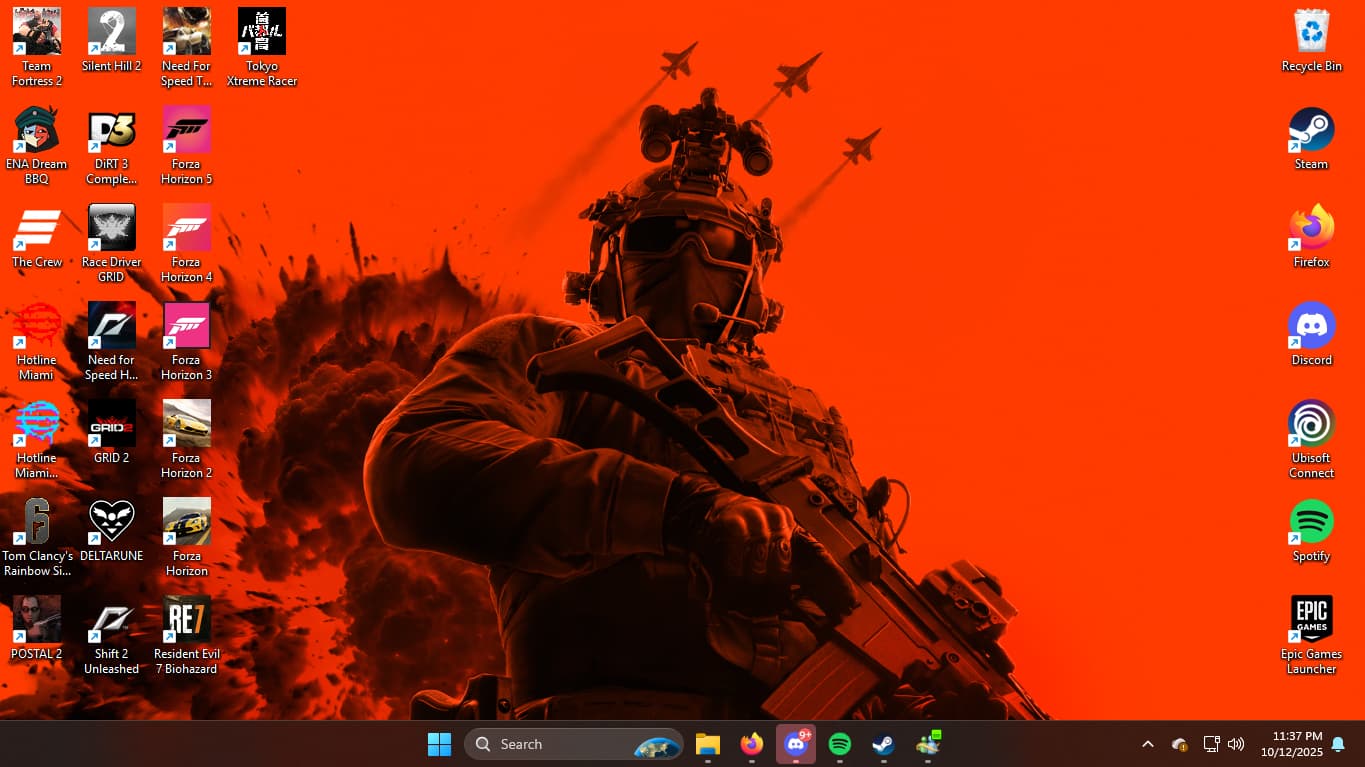
Task: Open Discord from the taskbar
Action: click(796, 744)
